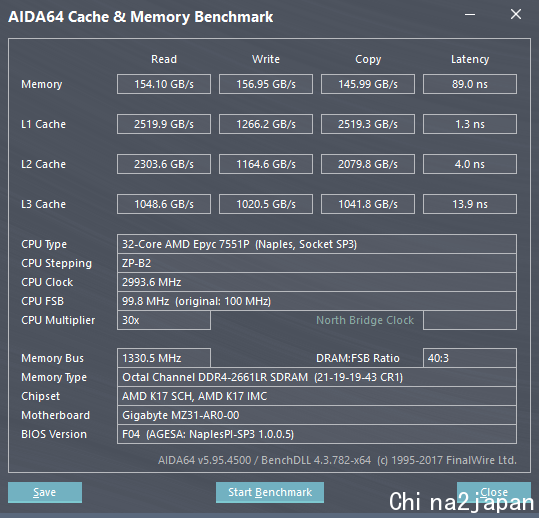Start the benchmark

270,492
